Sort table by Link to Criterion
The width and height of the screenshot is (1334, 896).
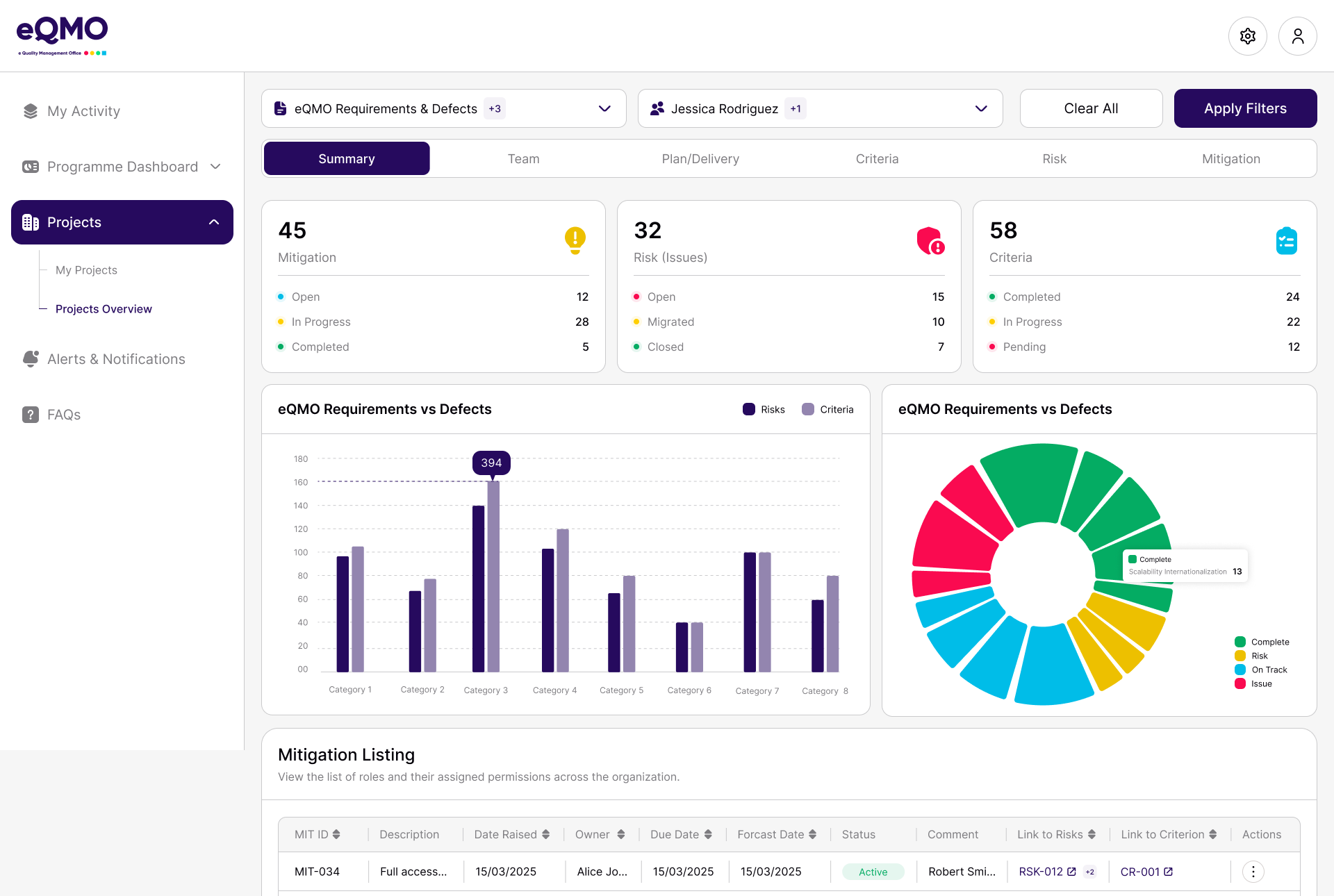(1213, 834)
